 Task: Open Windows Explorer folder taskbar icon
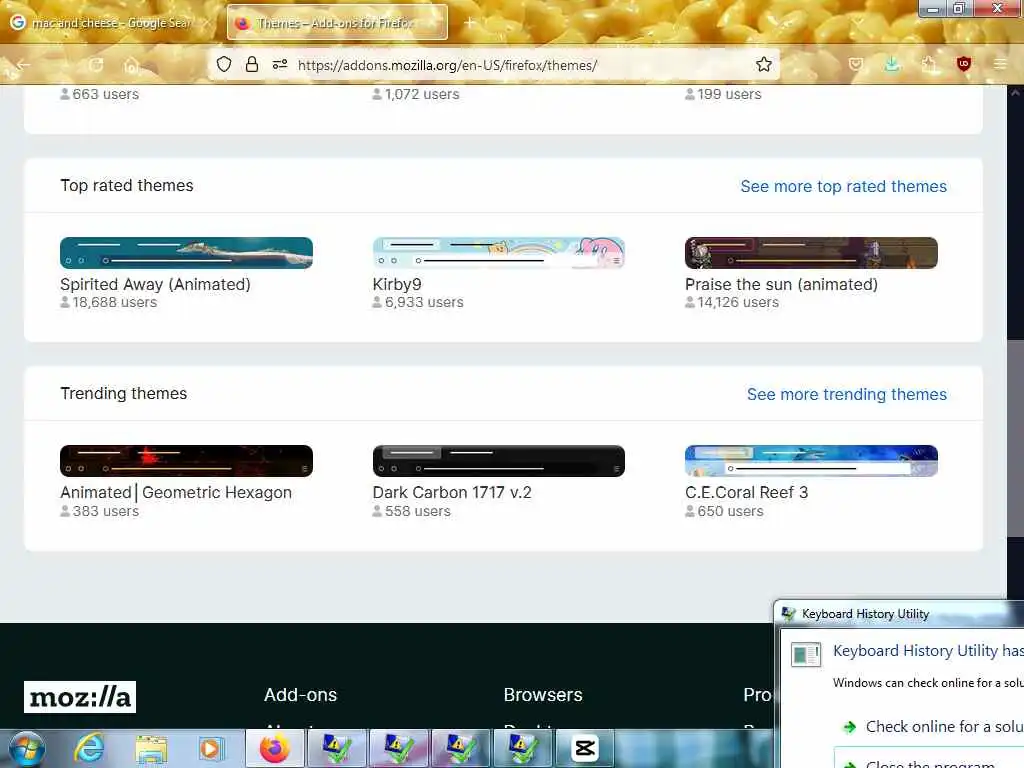(x=151, y=748)
